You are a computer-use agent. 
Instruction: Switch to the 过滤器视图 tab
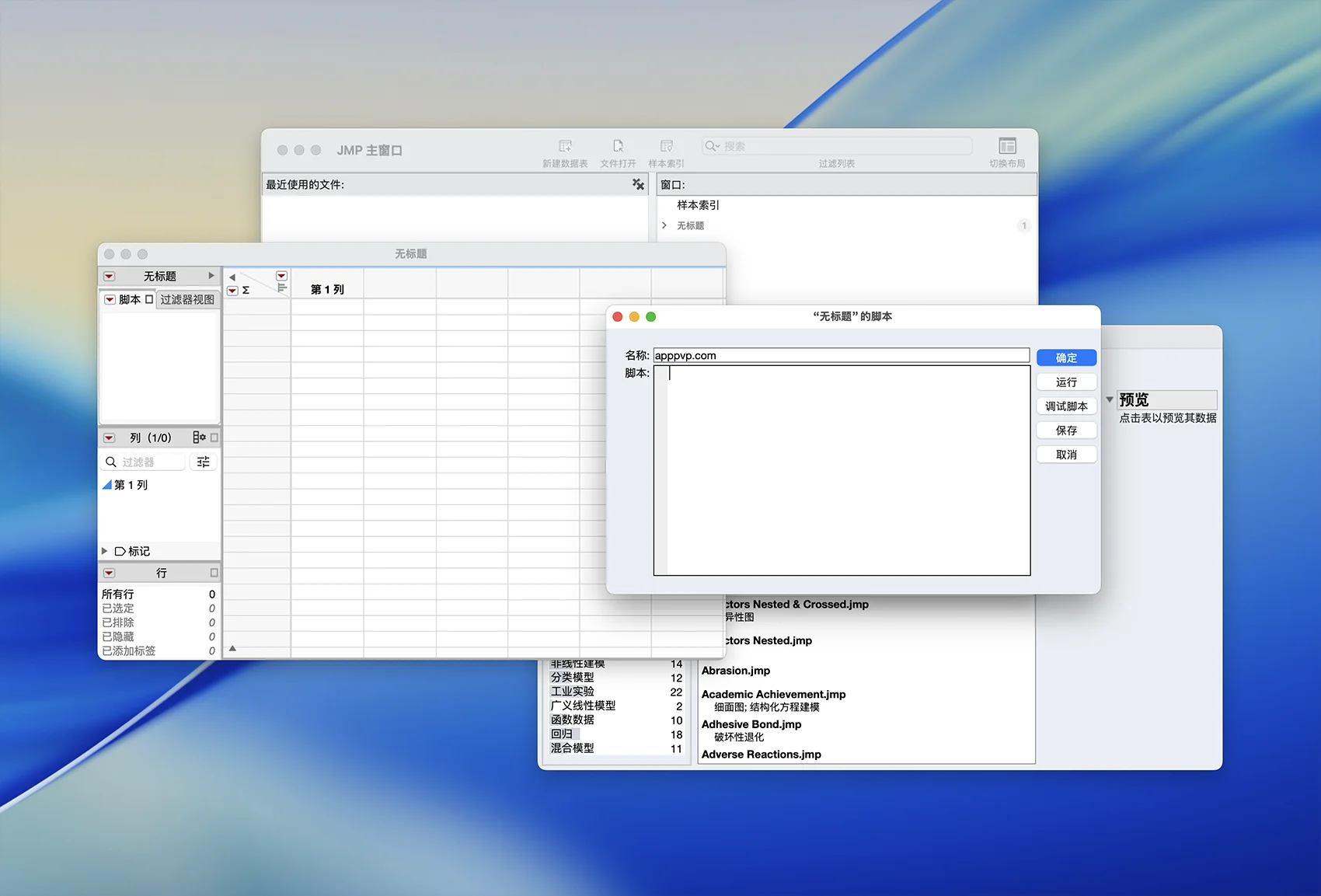coord(187,299)
